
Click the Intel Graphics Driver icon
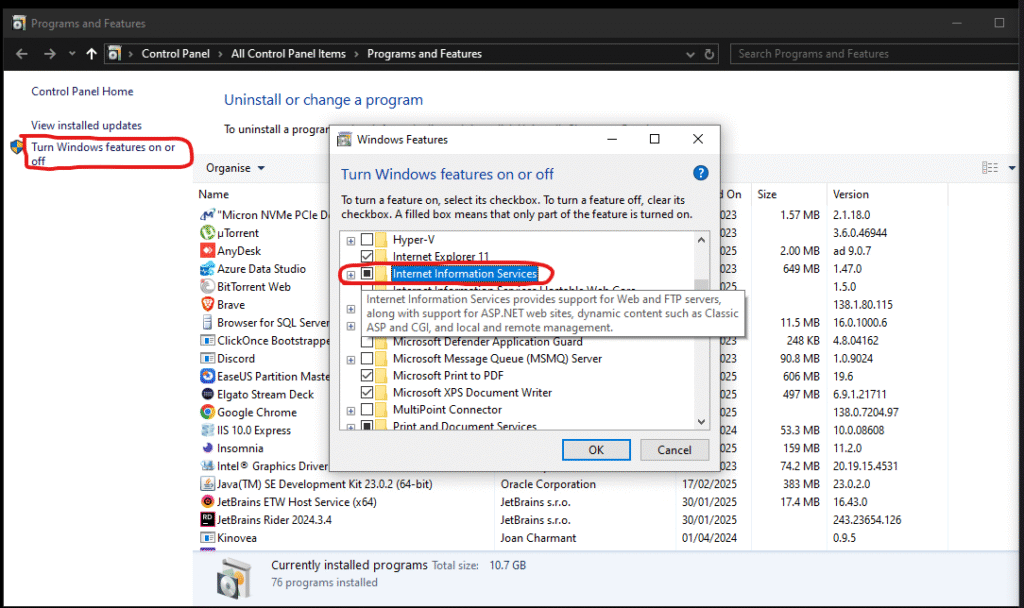click(x=207, y=466)
